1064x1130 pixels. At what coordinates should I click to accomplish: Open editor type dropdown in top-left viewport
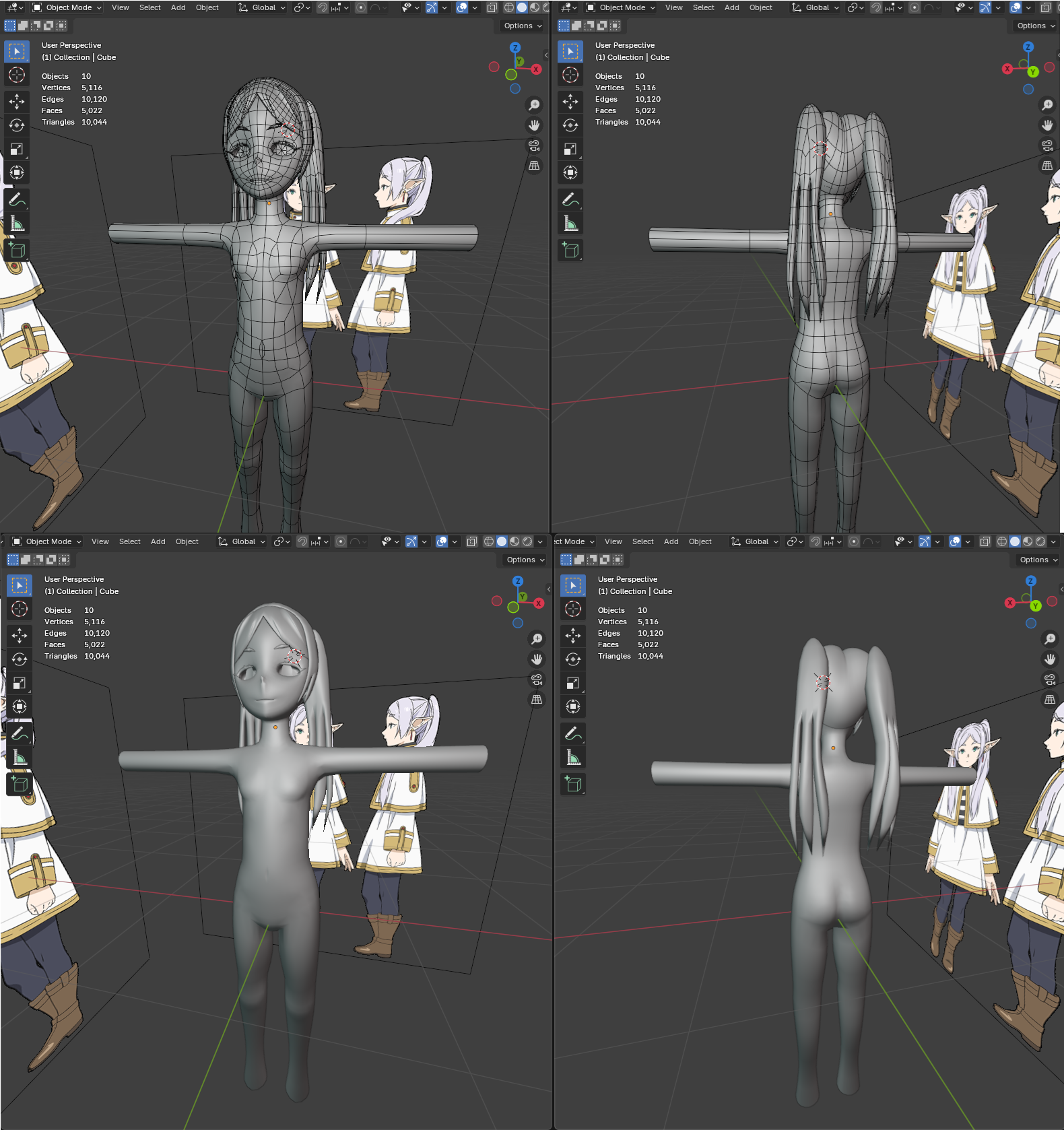point(15,7)
